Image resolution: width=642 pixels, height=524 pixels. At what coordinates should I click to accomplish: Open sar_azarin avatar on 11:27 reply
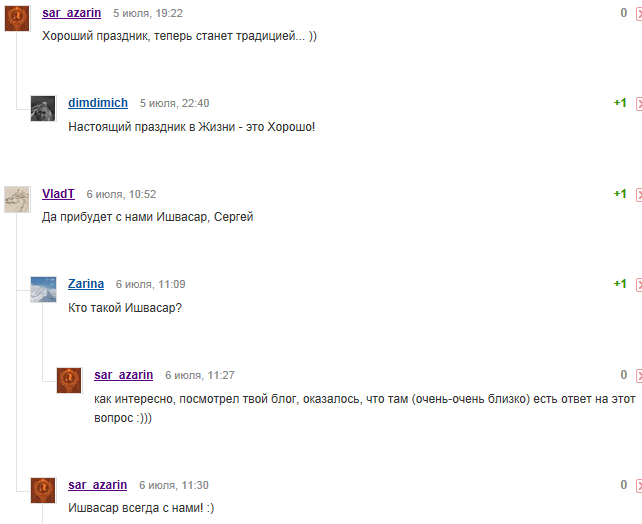click(x=69, y=380)
